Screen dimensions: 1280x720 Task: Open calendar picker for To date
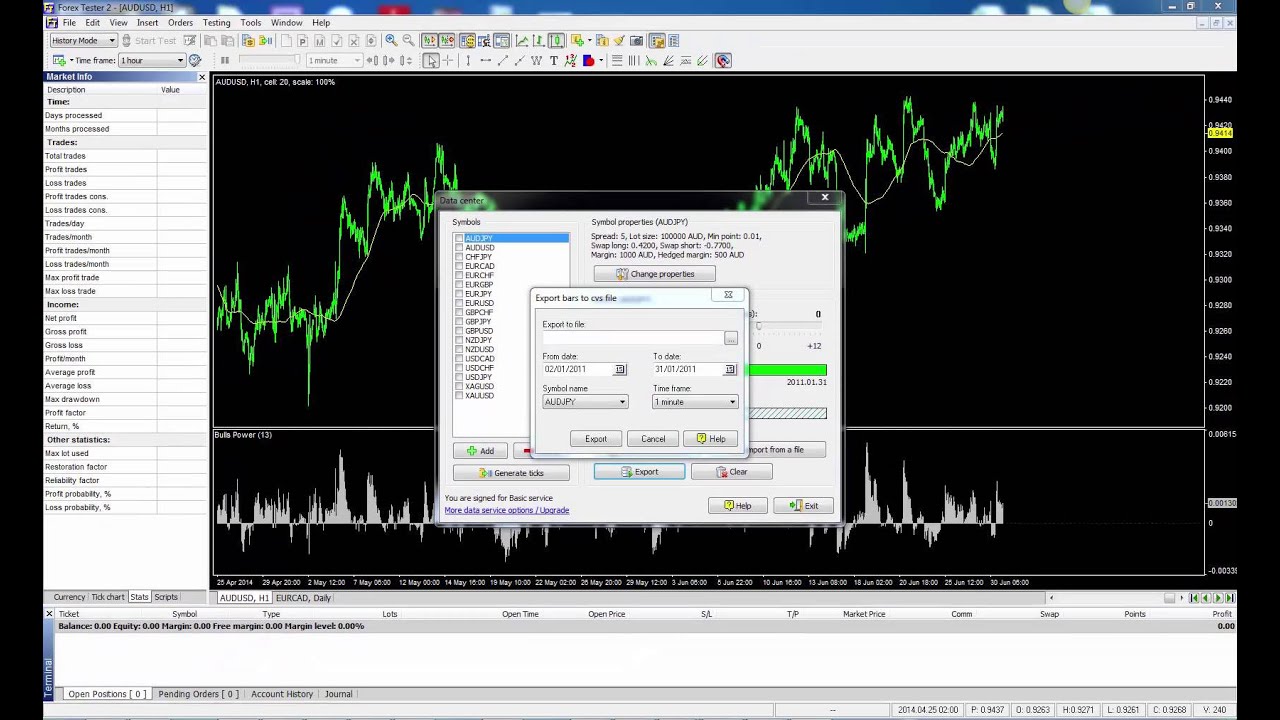730,369
